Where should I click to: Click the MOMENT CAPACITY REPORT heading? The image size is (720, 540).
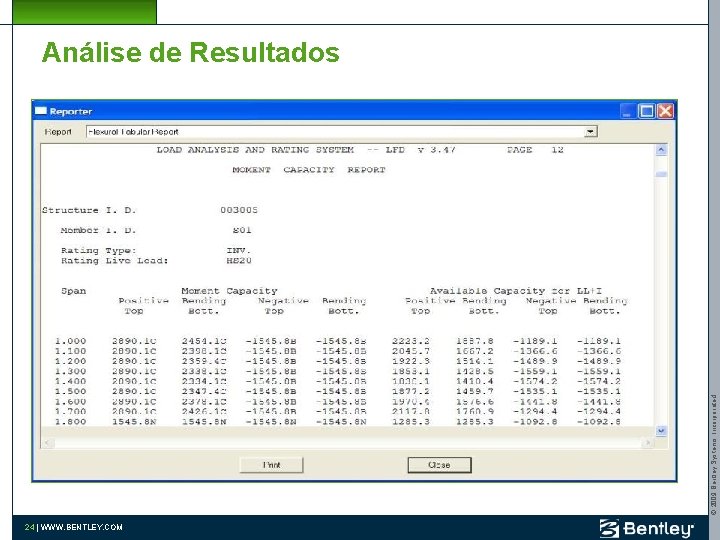309,170
